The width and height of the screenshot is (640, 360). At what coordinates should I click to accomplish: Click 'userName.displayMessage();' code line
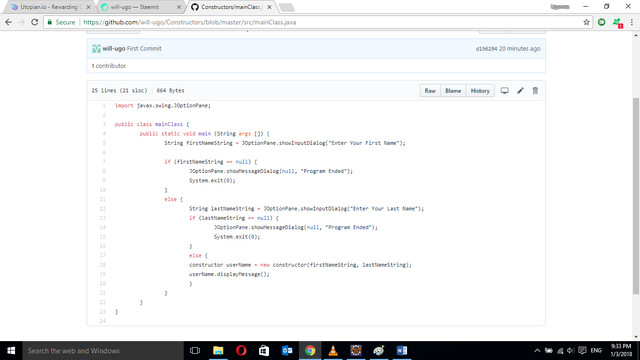coord(229,275)
